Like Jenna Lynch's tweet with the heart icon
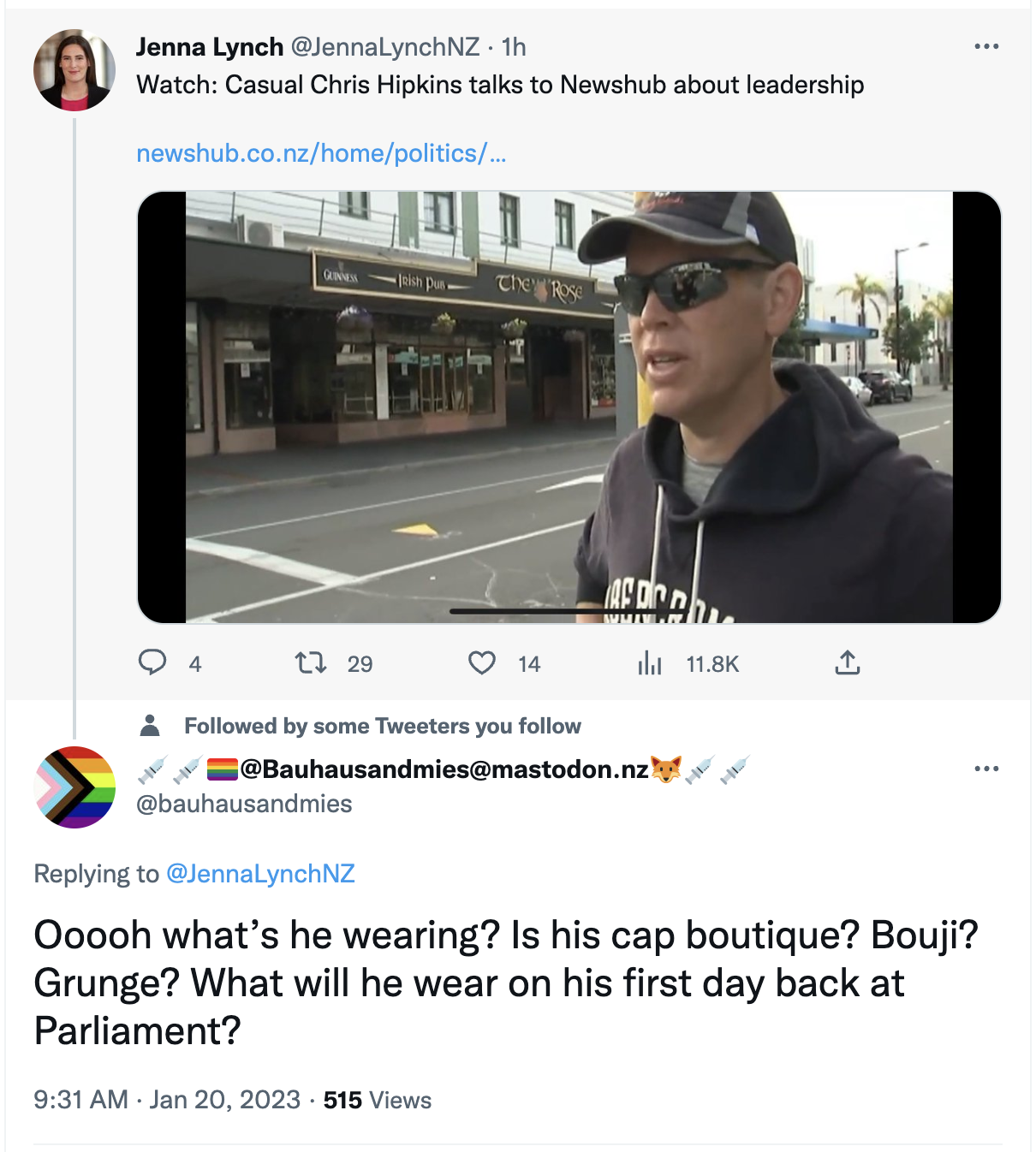The width and height of the screenshot is (1036, 1152). (482, 662)
